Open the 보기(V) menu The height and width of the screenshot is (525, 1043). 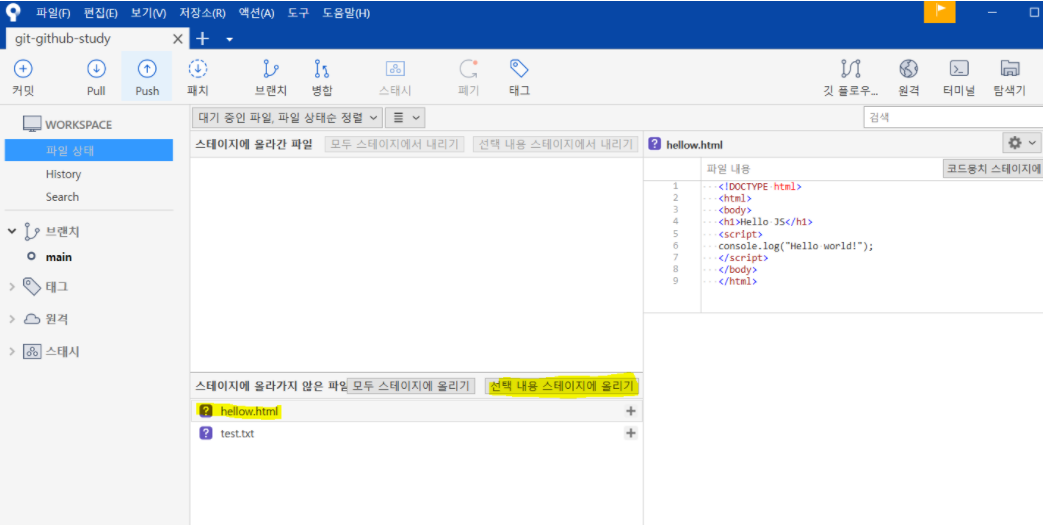(149, 13)
